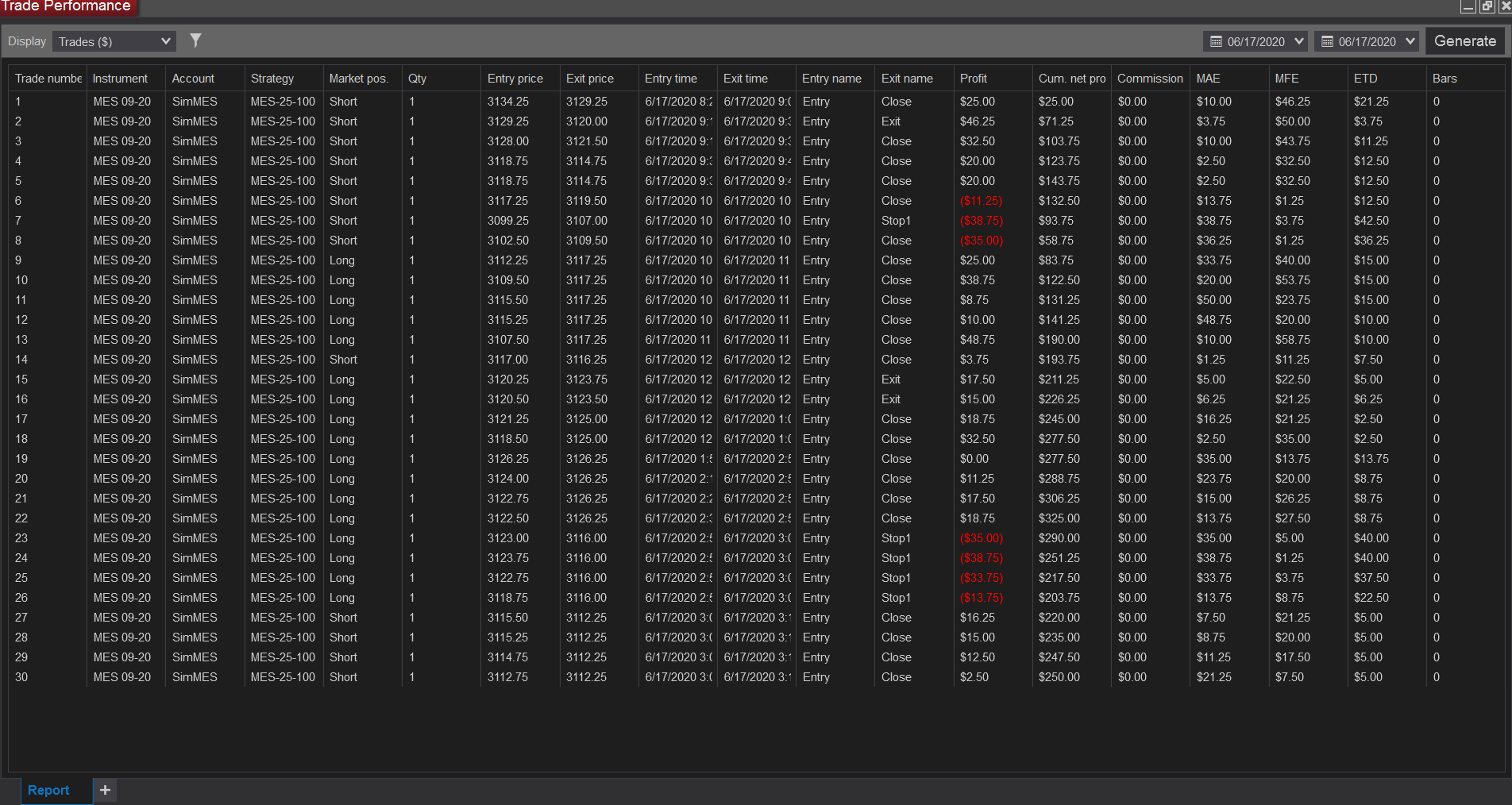Add a new tab with plus icon
Image resolution: width=1512 pixels, height=805 pixels.
tap(105, 790)
